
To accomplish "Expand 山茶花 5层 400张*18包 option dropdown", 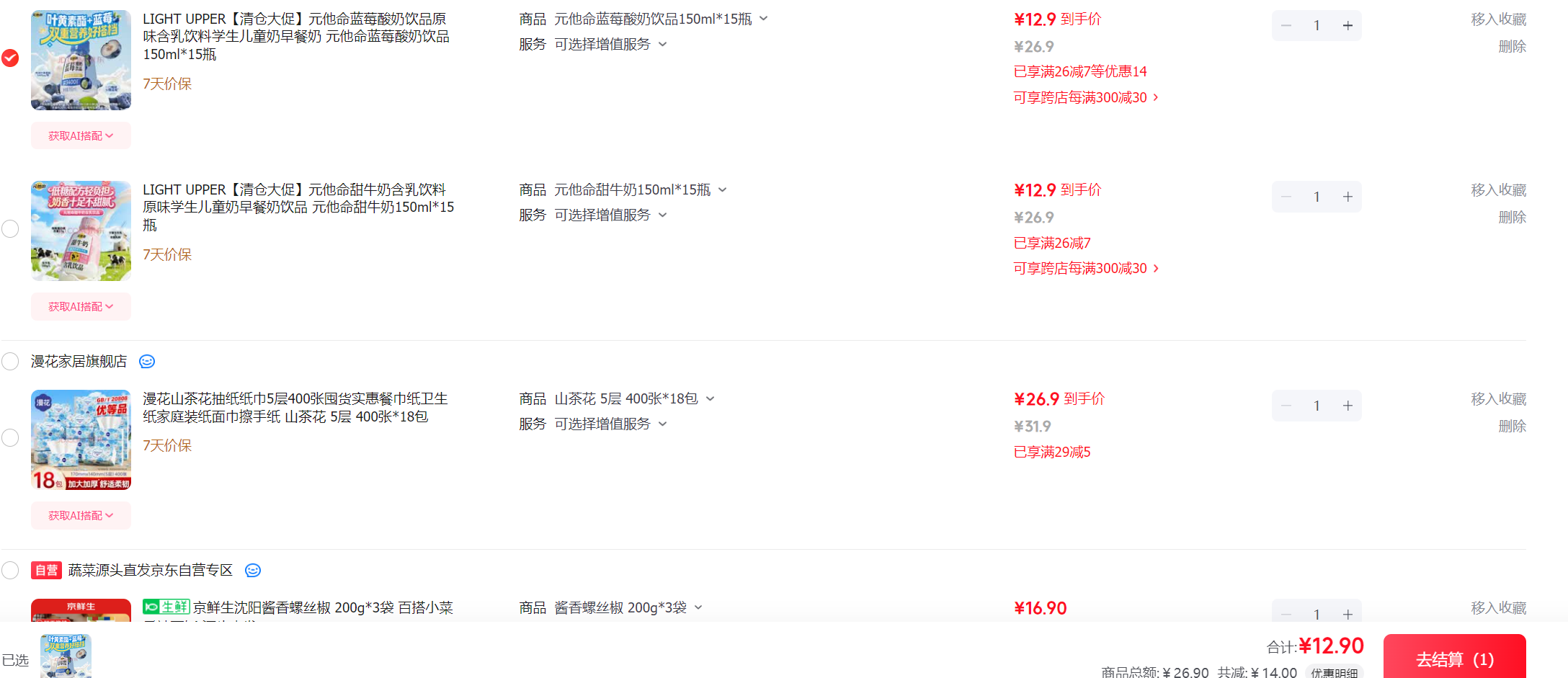I will tap(710, 398).
